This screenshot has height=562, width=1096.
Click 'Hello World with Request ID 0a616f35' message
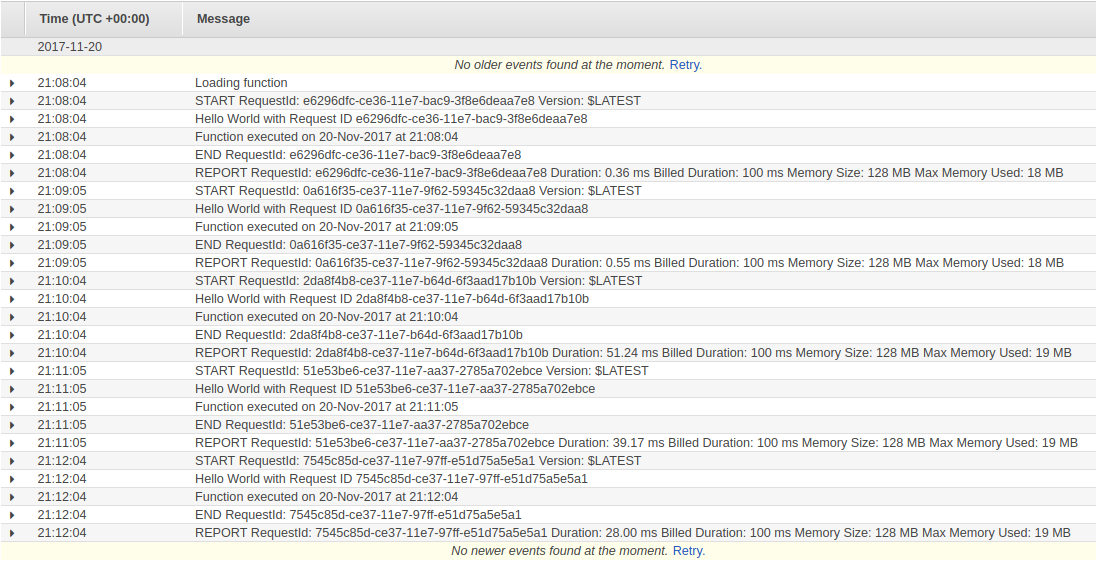[x=391, y=209]
